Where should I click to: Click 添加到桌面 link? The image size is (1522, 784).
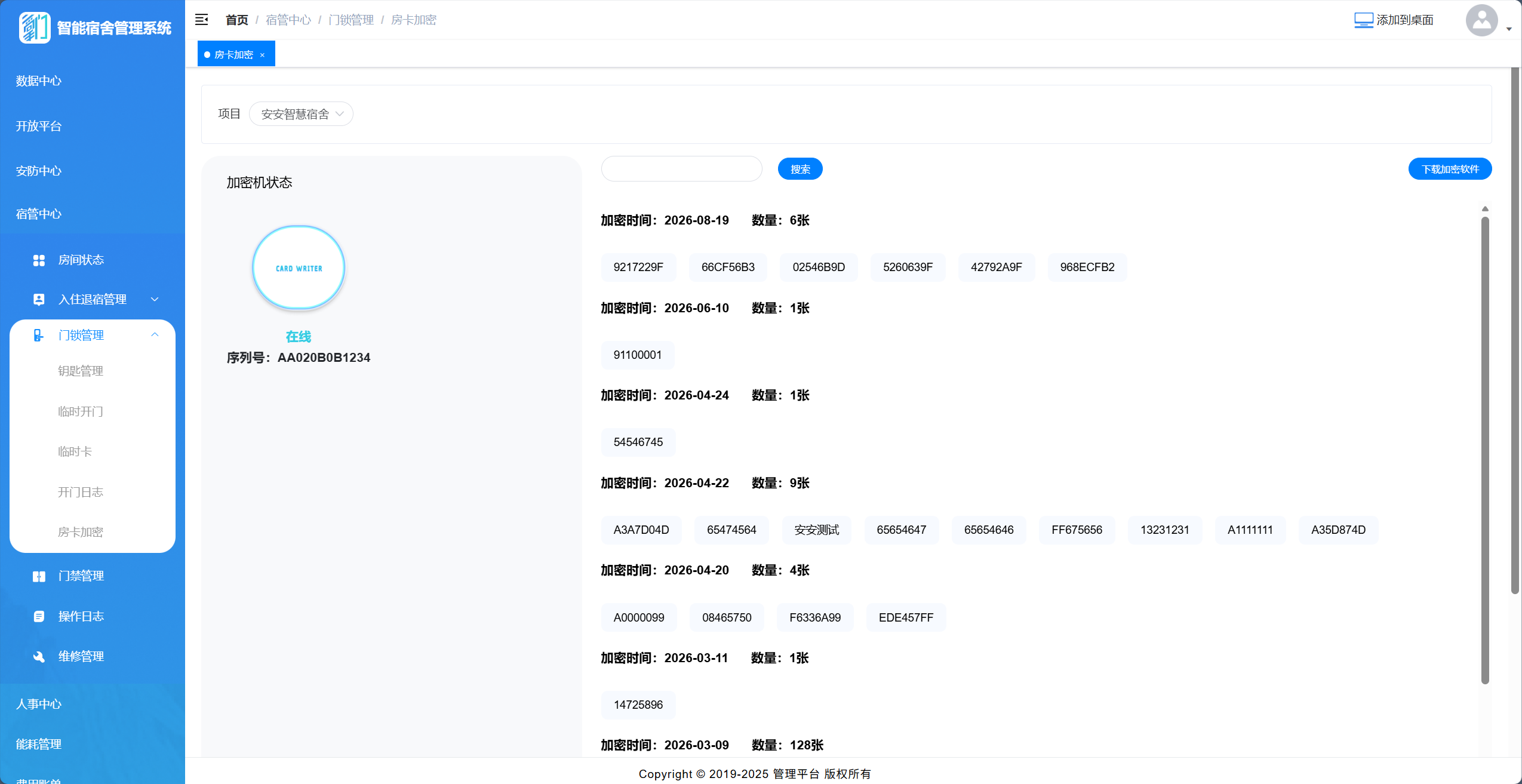tap(1405, 20)
